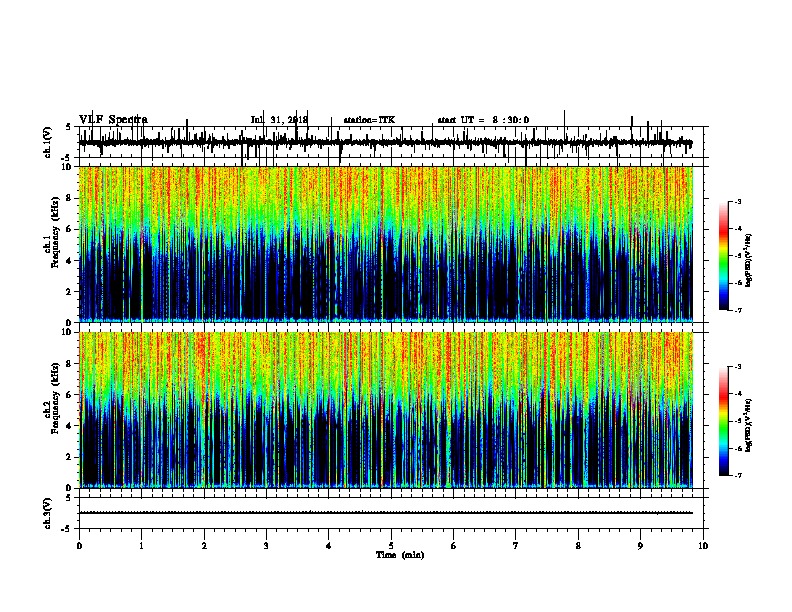Click the 'start UT = 8:30:0' label

tap(483, 120)
